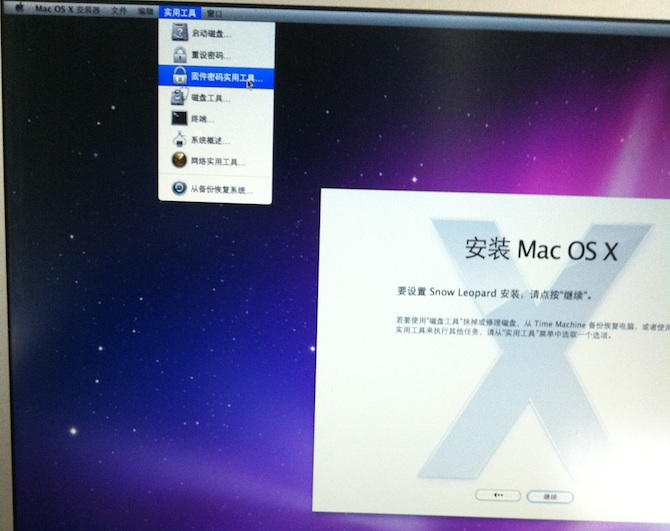
Task: Click the Reset Password (重设密码) lock icon
Action: pos(178,54)
